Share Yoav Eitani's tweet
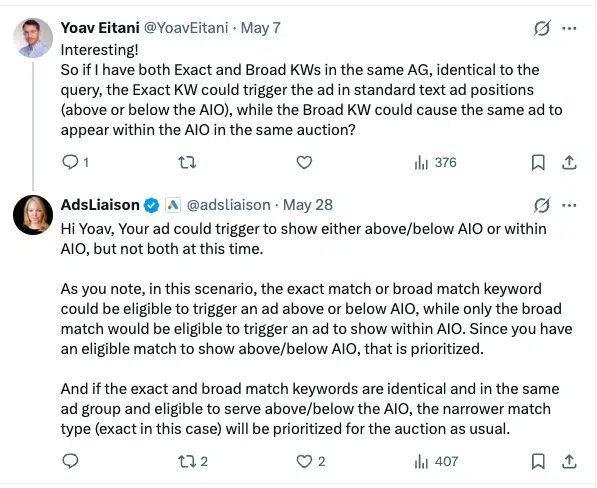 tap(569, 163)
